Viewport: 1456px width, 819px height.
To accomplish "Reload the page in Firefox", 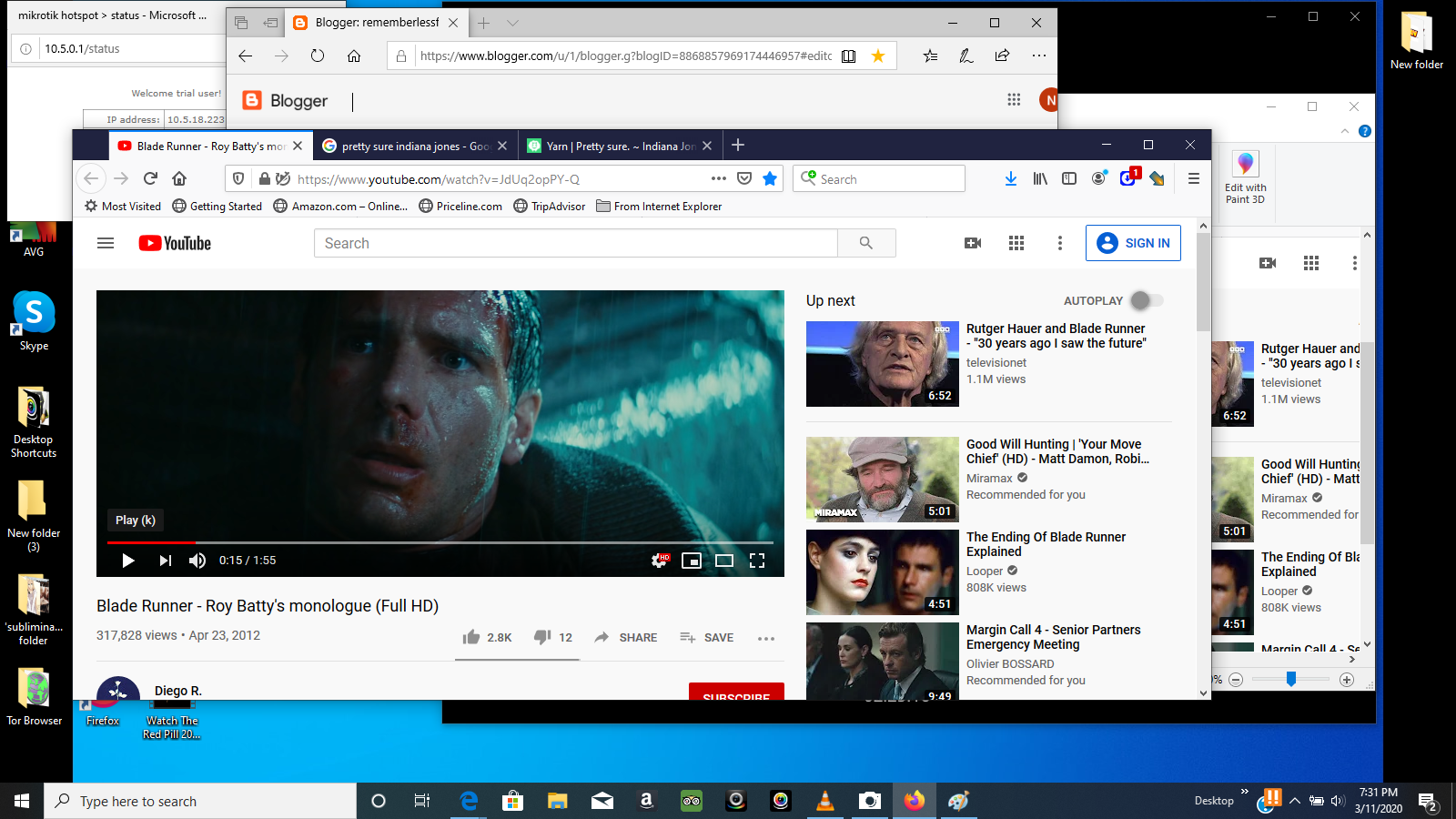I will 150,178.
